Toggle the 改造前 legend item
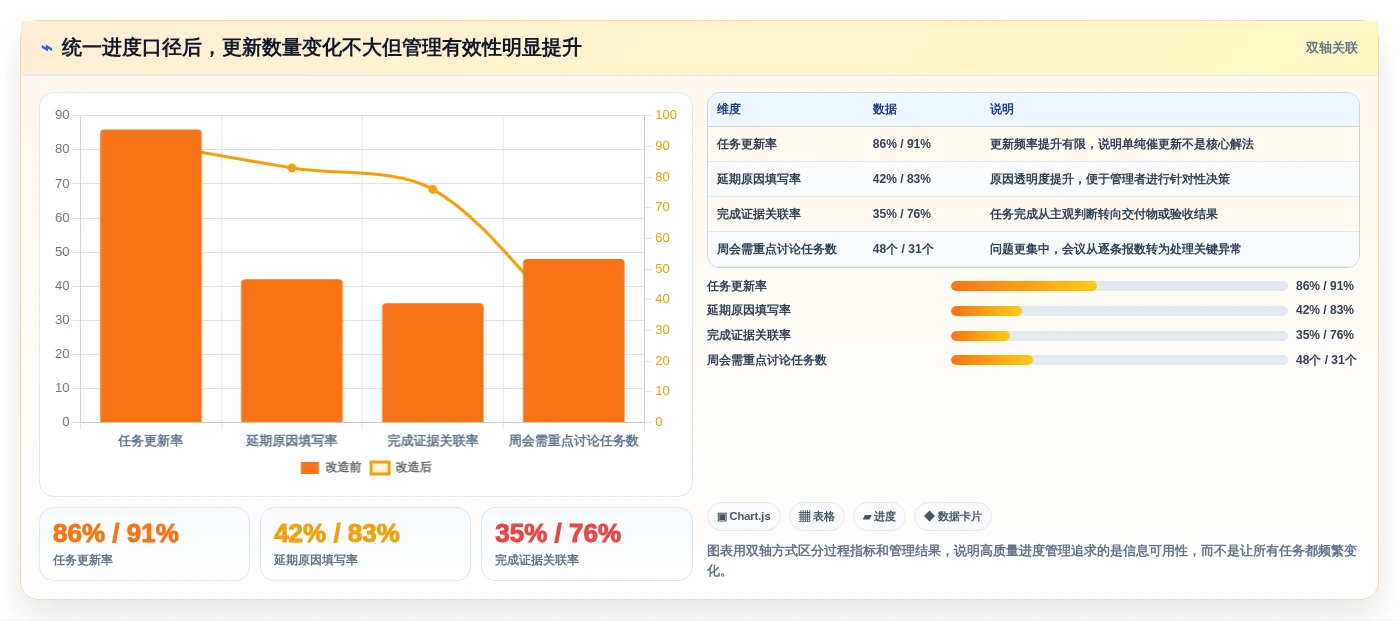 coord(331,467)
